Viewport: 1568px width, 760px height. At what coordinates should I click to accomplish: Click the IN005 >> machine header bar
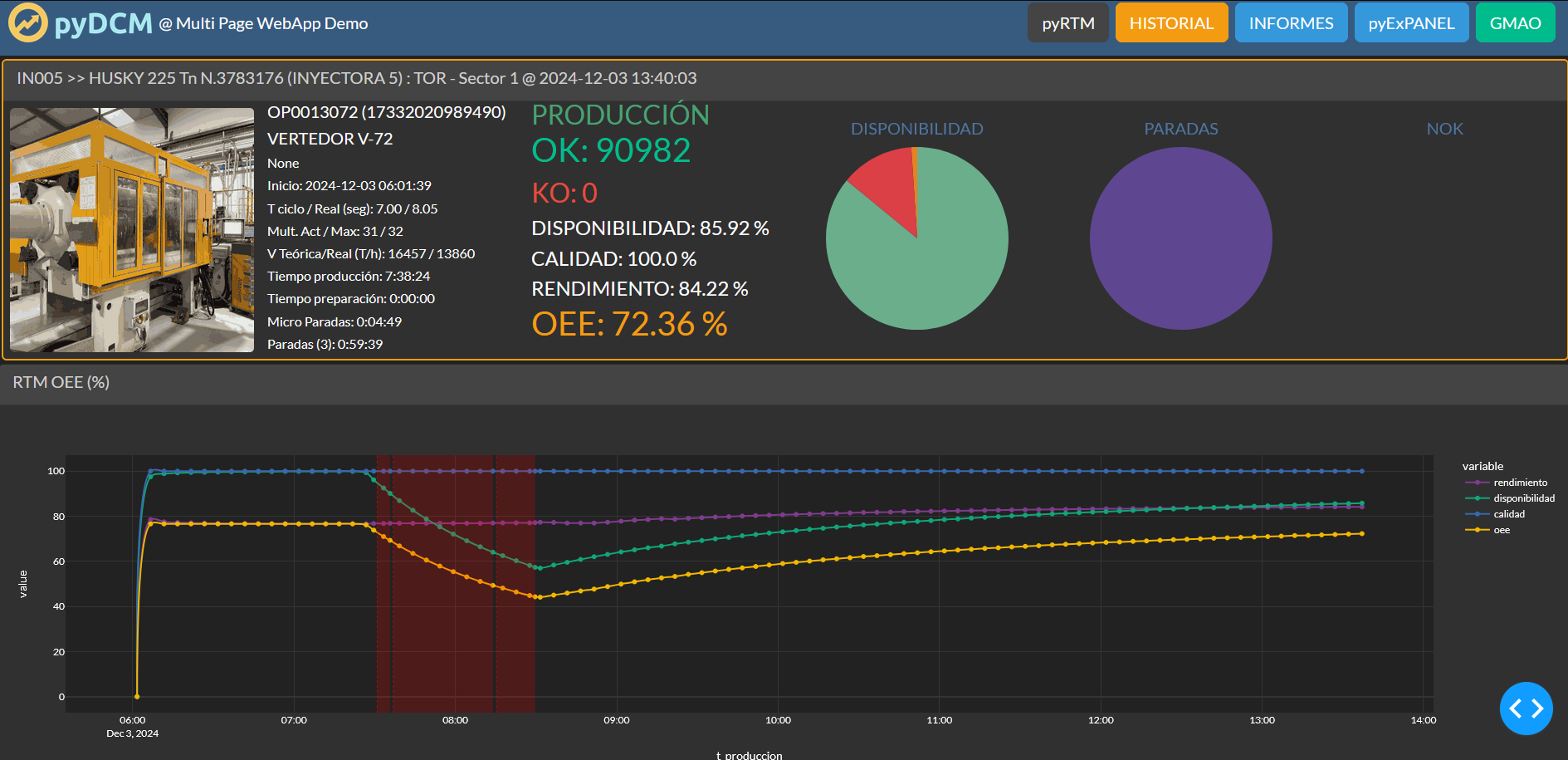tap(357, 79)
